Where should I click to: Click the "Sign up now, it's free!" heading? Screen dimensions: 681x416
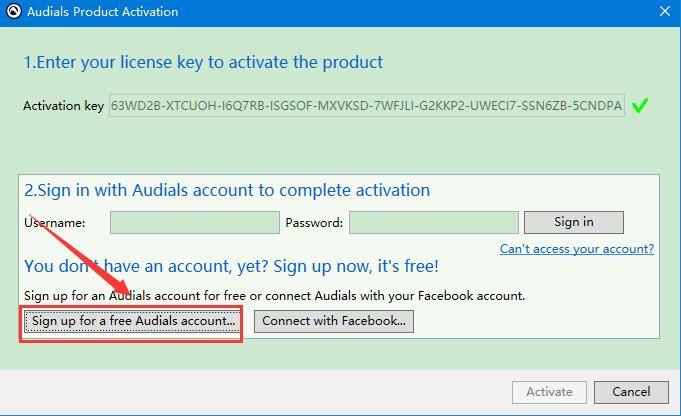[x=231, y=266]
